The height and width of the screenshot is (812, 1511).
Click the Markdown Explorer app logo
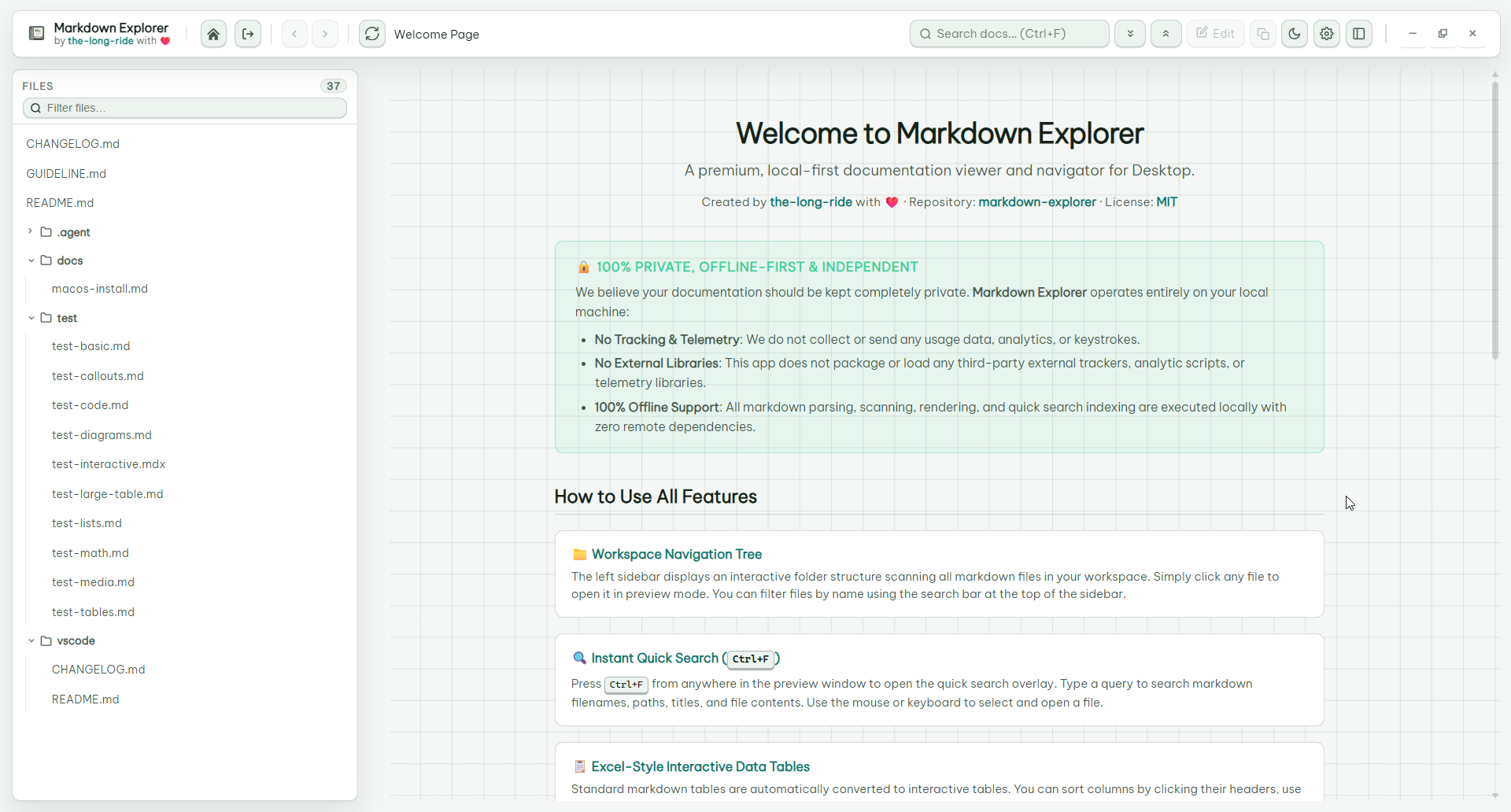[x=36, y=33]
